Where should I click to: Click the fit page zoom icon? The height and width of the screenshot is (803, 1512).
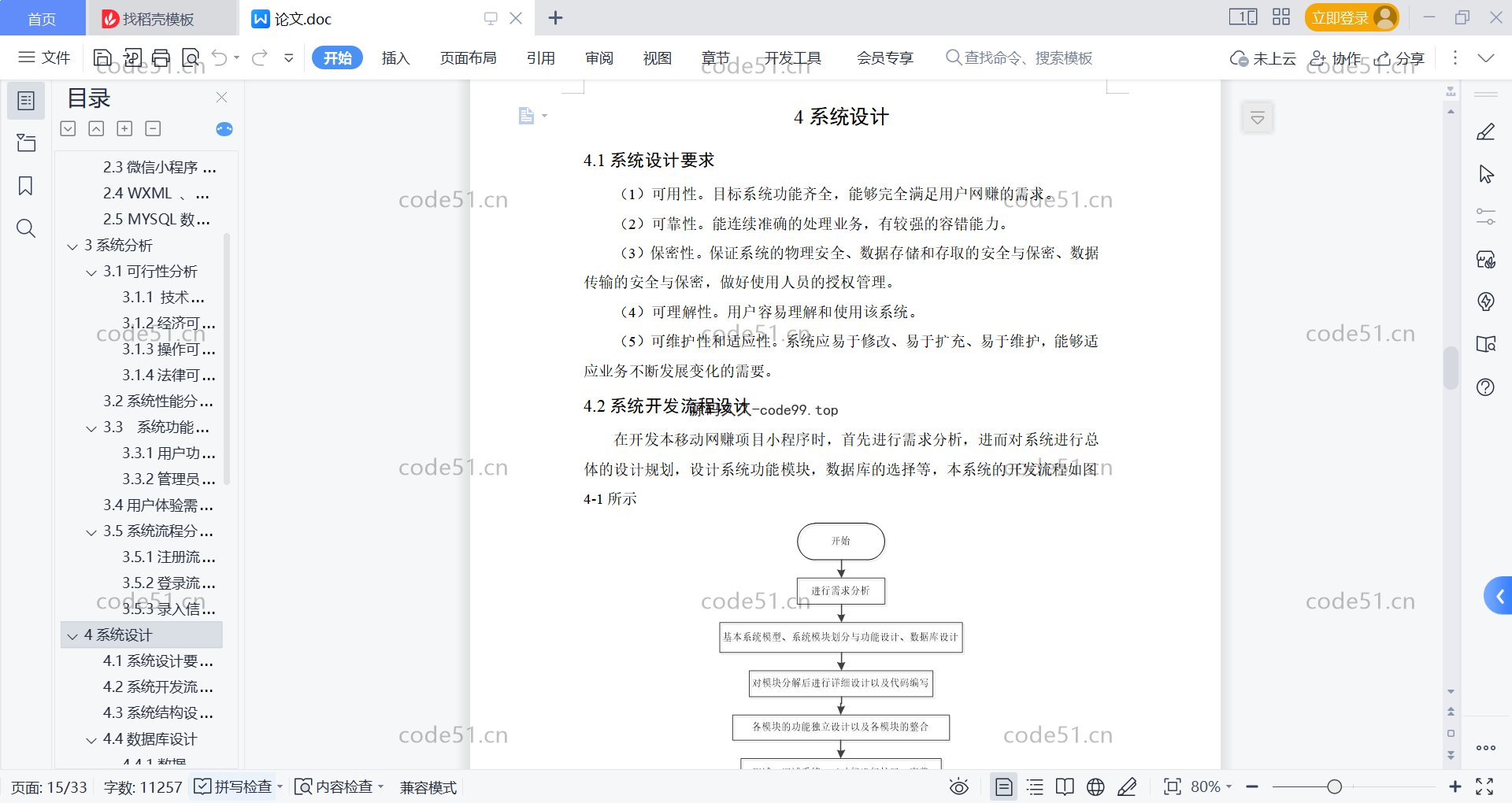pyautogui.click(x=1172, y=786)
